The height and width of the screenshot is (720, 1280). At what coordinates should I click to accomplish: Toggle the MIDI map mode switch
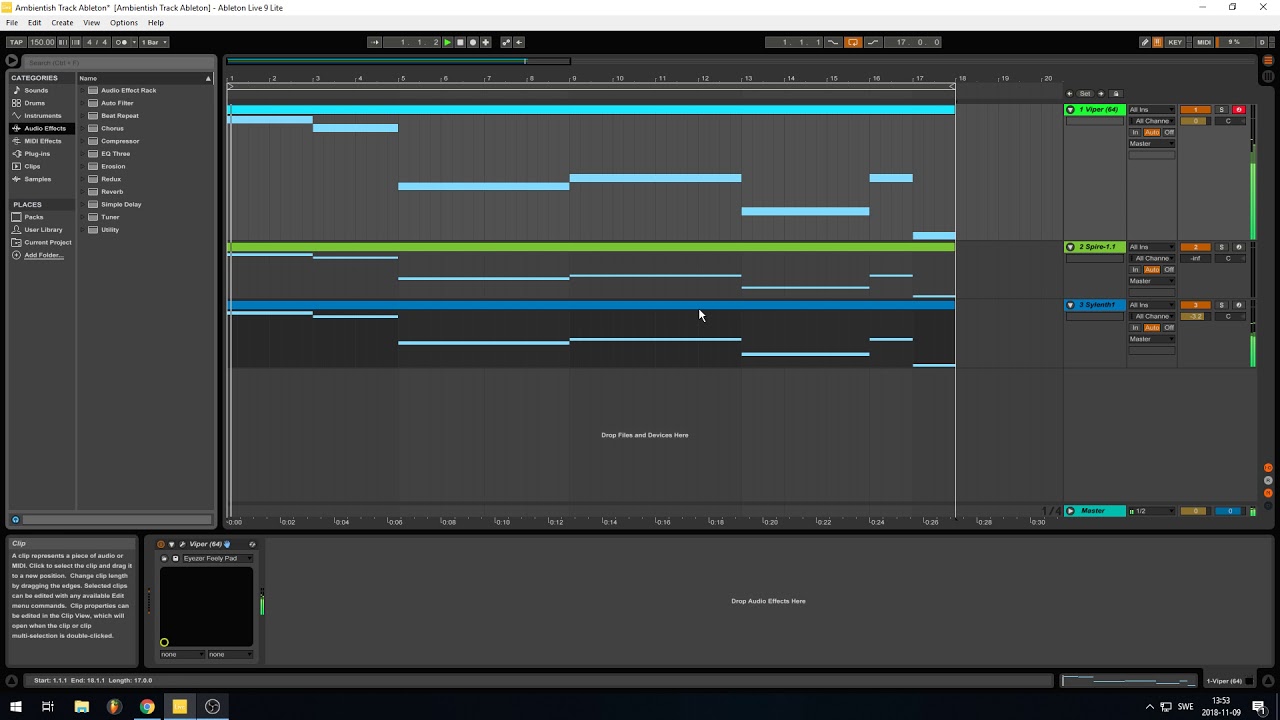(x=1204, y=42)
